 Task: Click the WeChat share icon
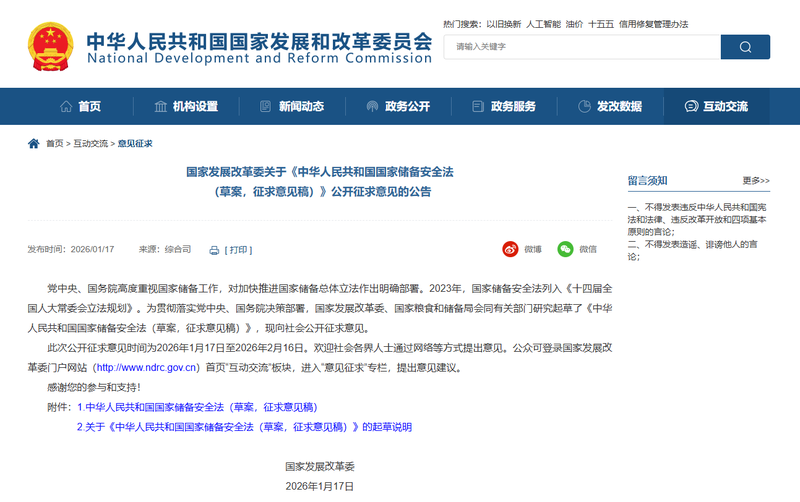coord(565,249)
